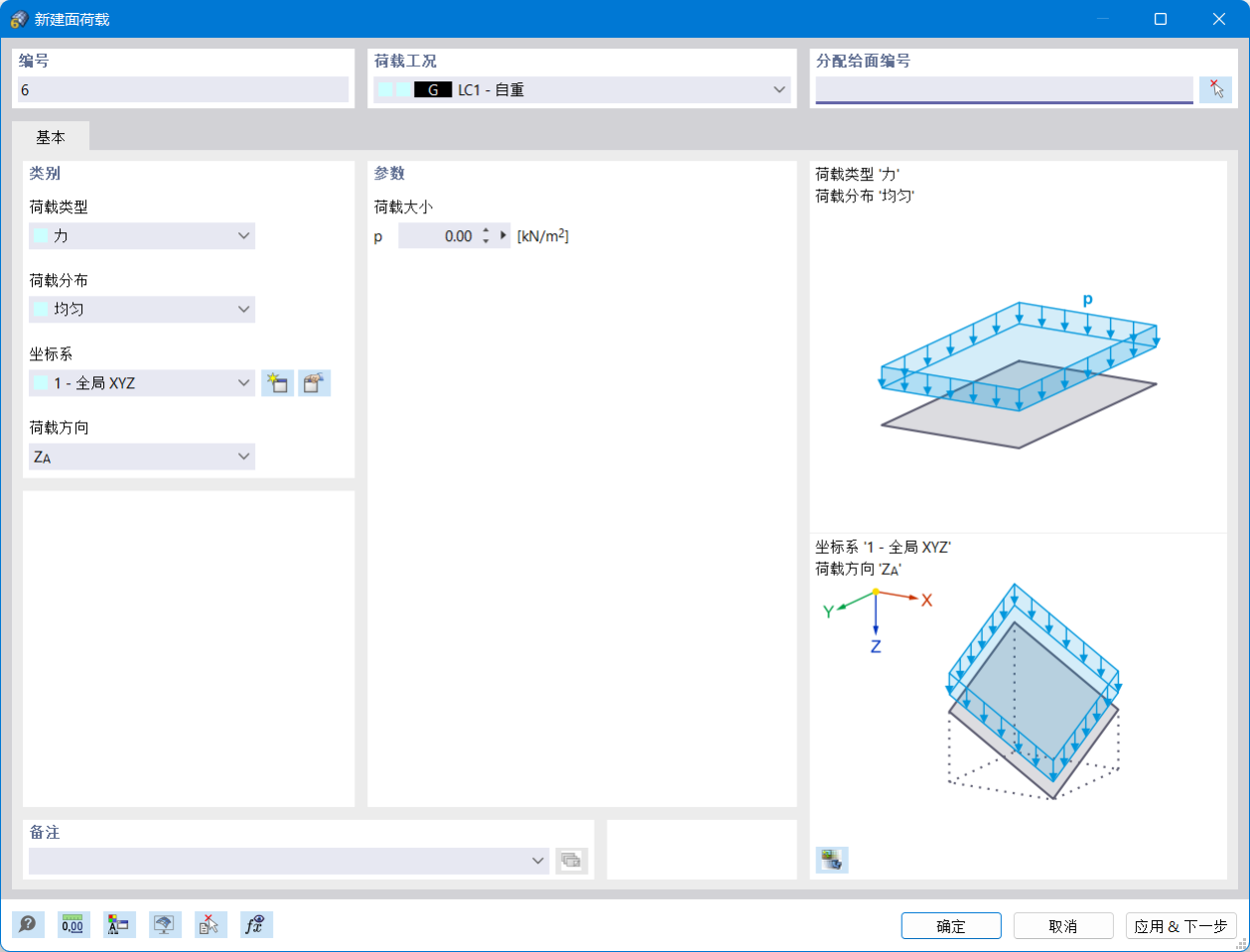
Task: Select the 基本 tab
Action: click(51, 137)
